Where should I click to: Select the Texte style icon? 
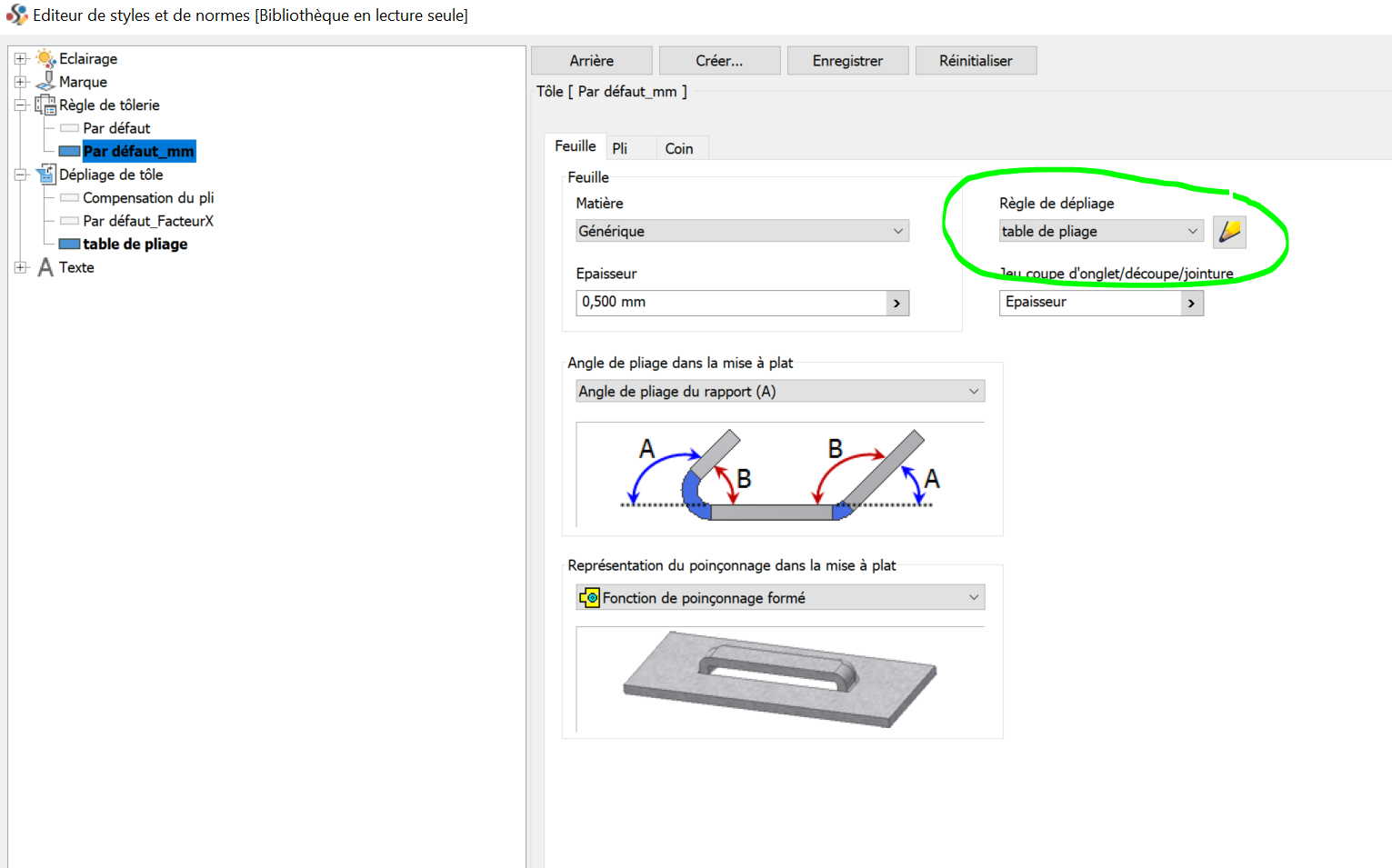(x=45, y=267)
